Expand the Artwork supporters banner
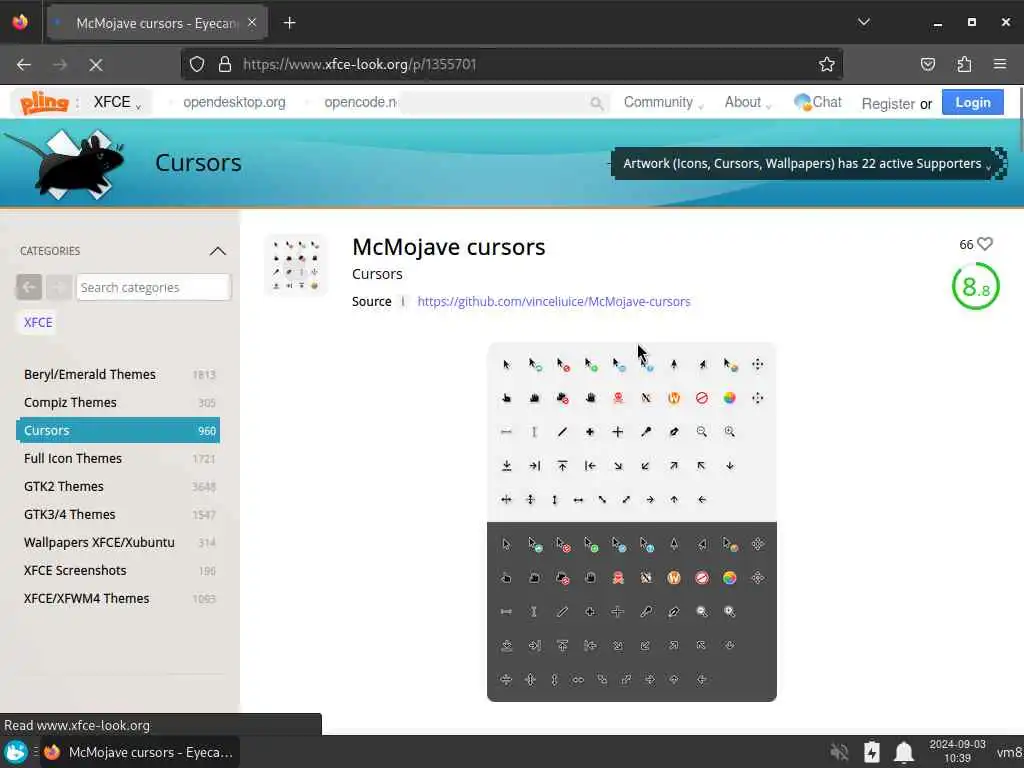The width and height of the screenshot is (1024, 768). coord(805,163)
